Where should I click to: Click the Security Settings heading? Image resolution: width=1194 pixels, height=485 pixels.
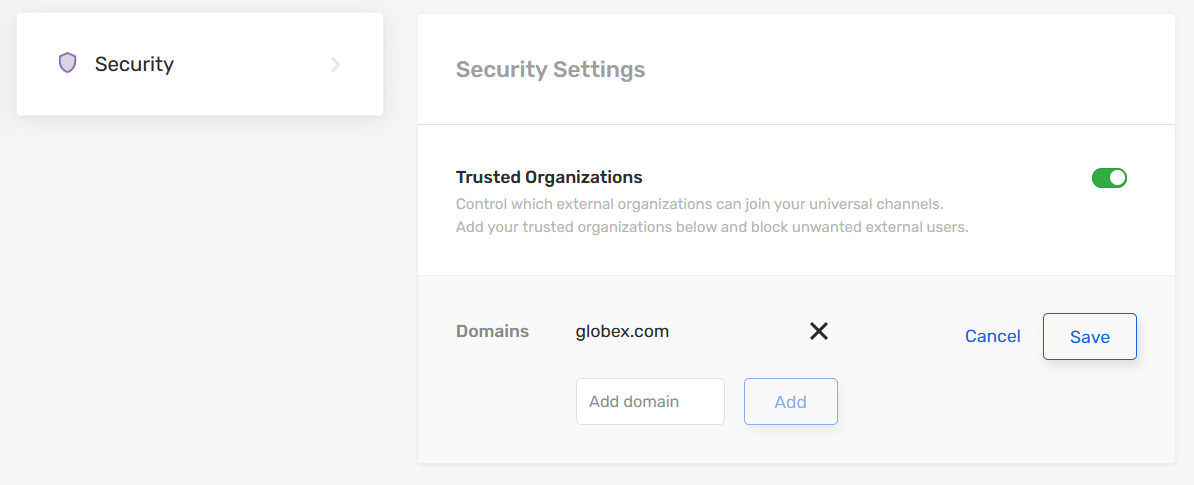point(550,70)
